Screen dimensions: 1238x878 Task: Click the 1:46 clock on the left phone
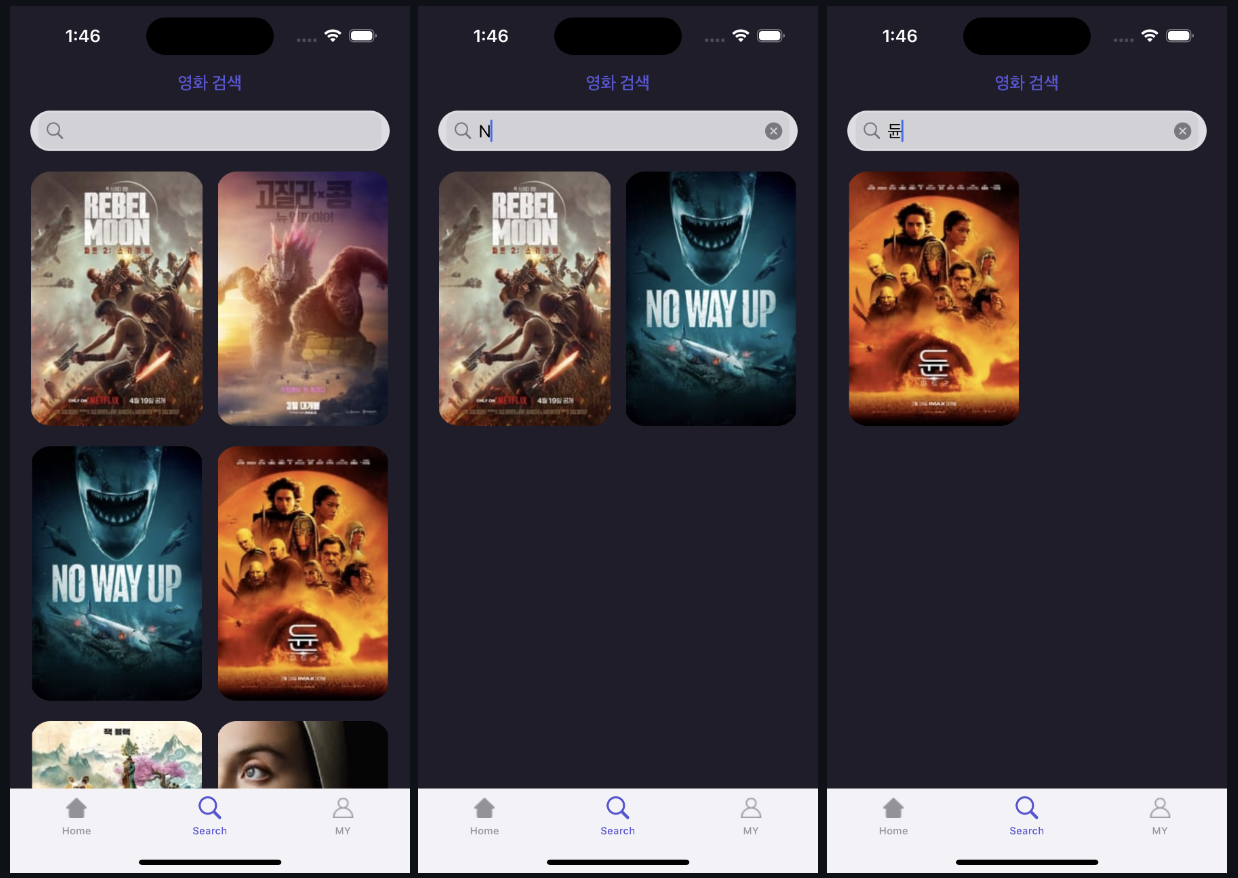[83, 36]
